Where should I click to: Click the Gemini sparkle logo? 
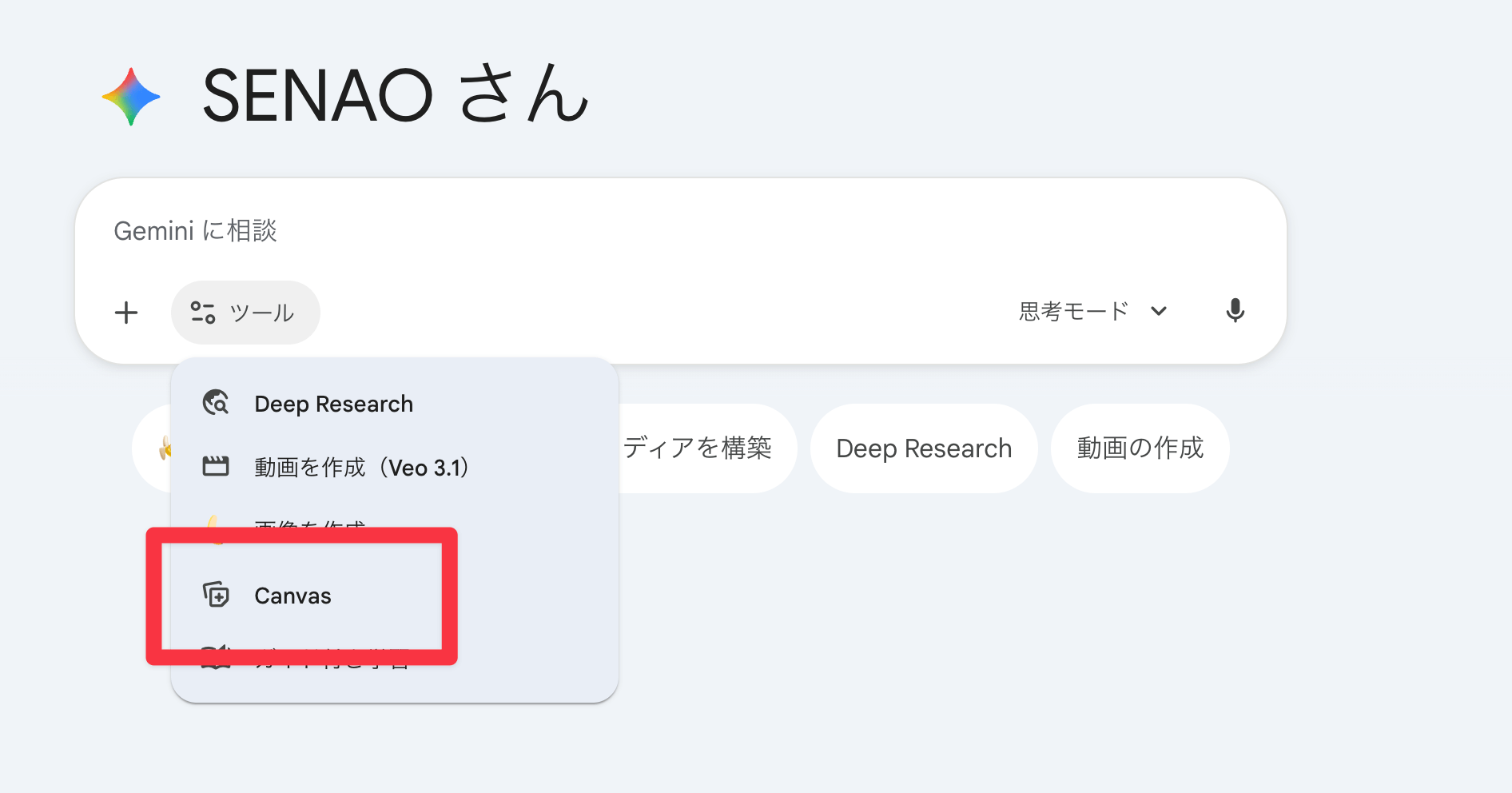pyautogui.click(x=130, y=97)
